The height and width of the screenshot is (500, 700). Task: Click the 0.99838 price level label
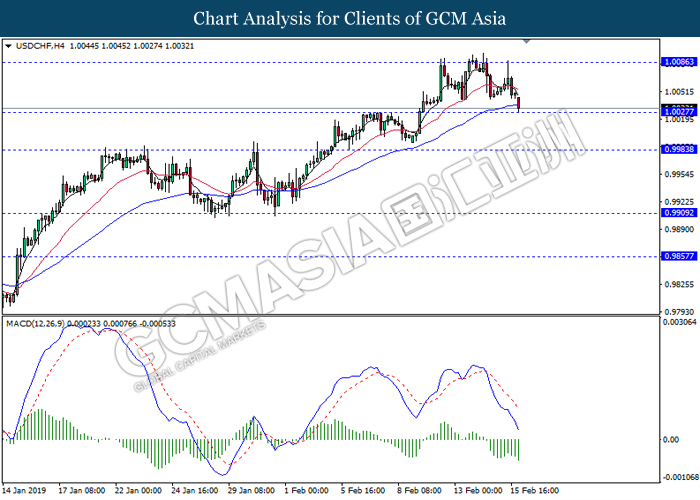tap(679, 149)
